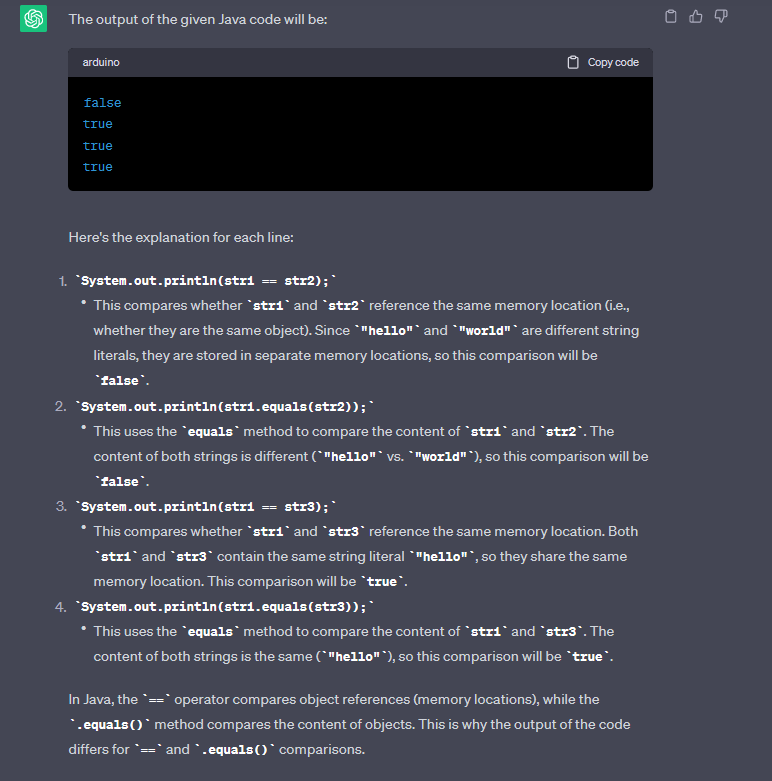Mark the response with thumbs down
772x781 pixels.
coord(721,16)
